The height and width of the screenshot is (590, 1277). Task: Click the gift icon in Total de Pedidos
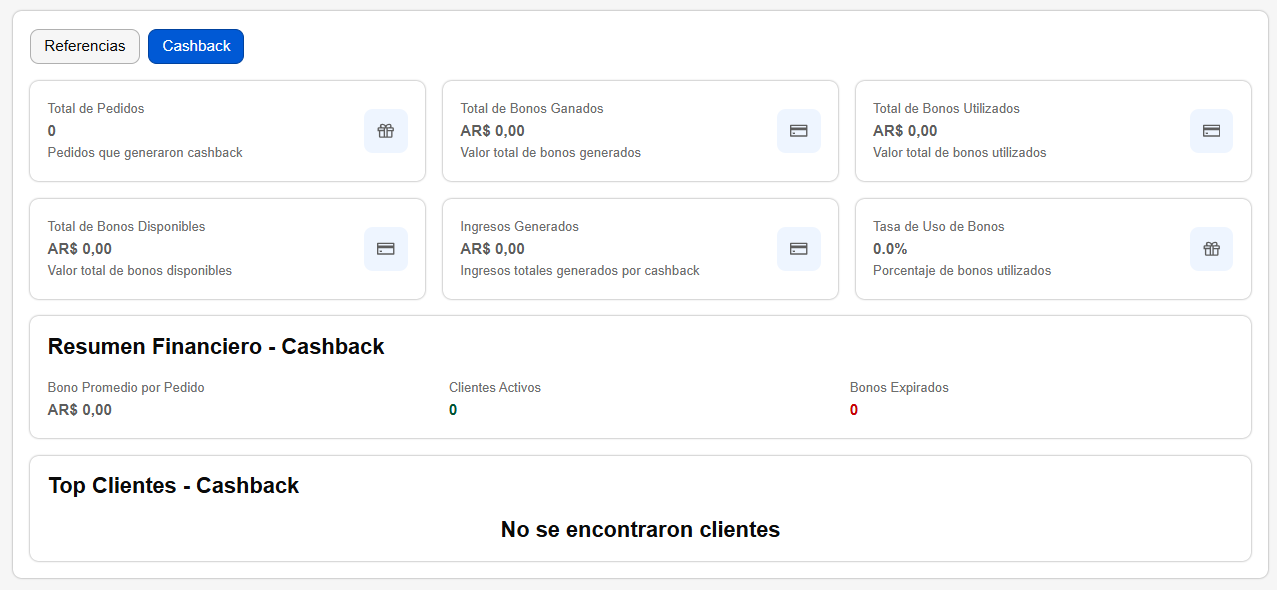(386, 131)
